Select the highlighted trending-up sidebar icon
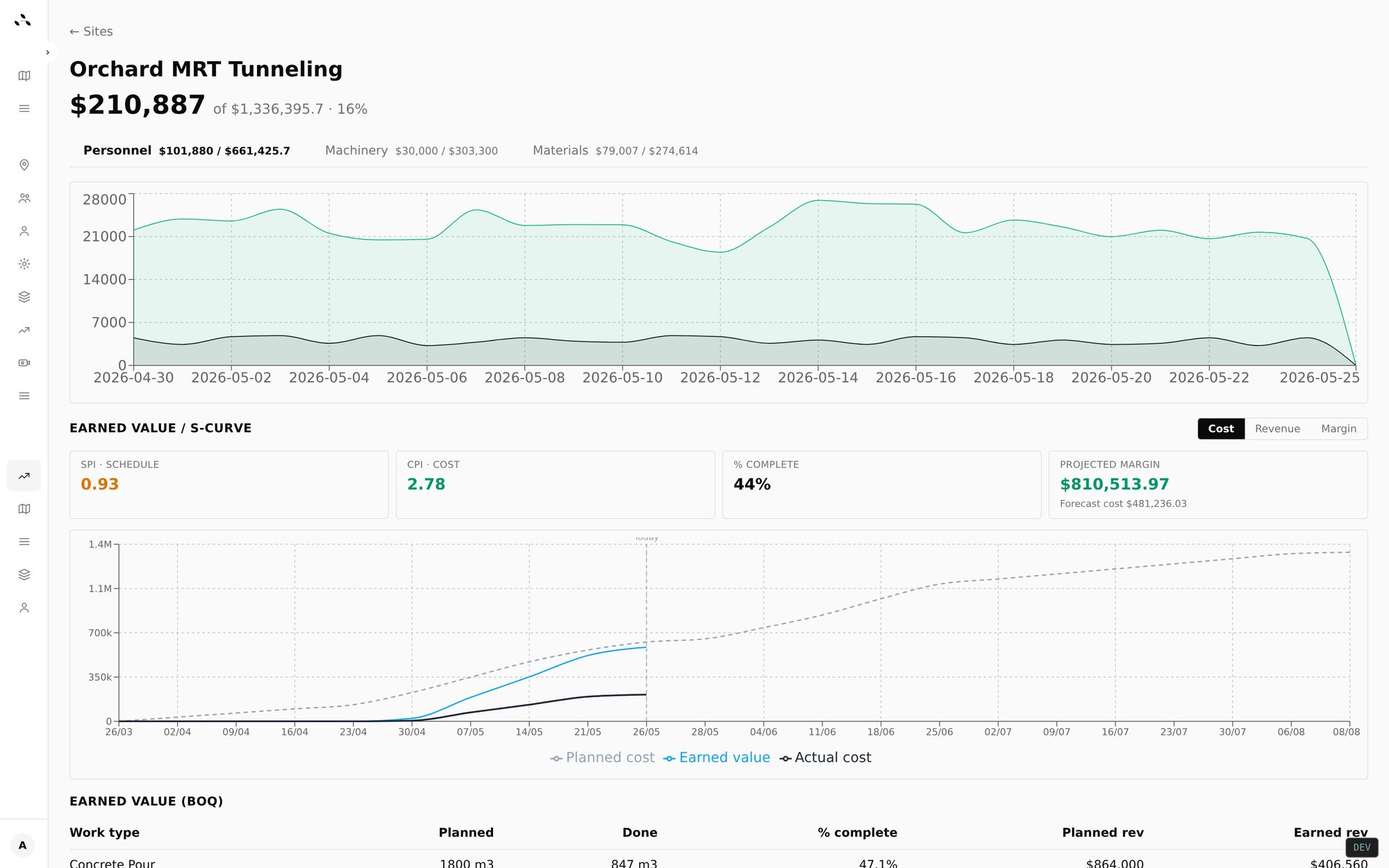Viewport: 1389px width, 868px height. point(24,476)
